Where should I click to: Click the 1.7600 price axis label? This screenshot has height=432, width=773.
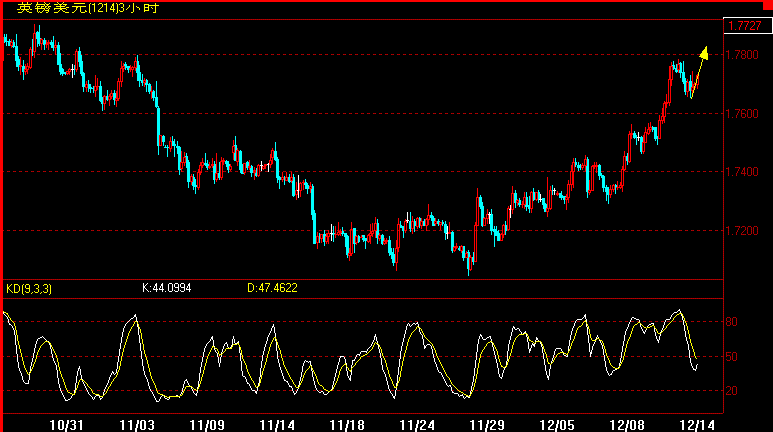(743, 114)
